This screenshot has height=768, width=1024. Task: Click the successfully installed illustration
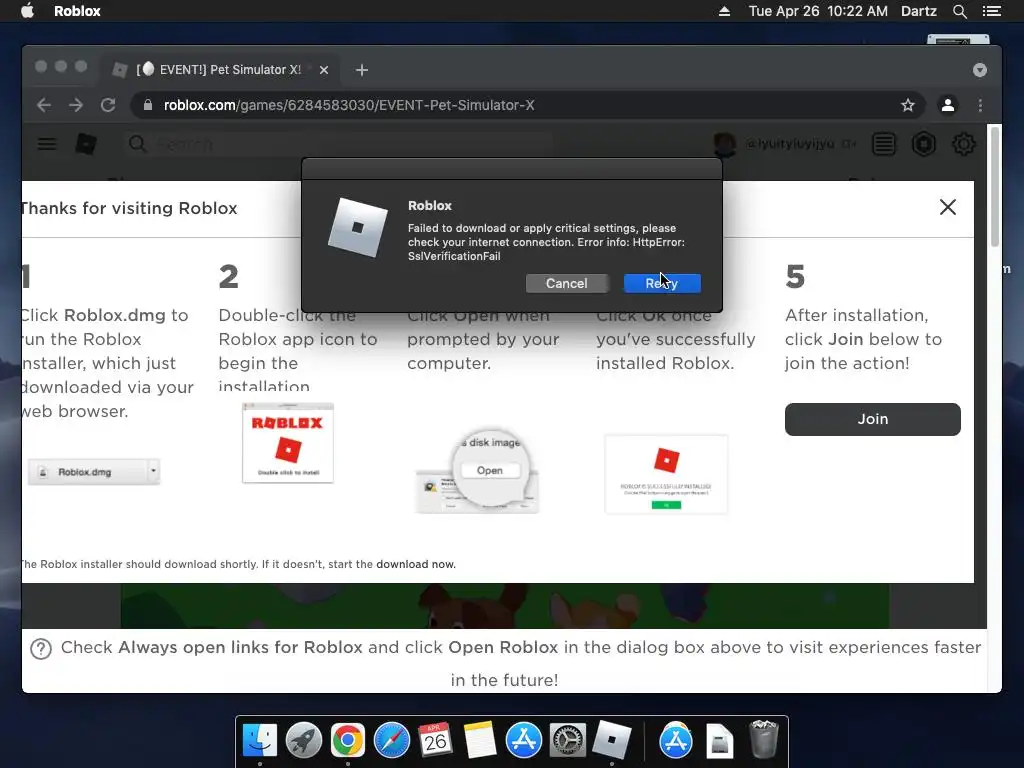(x=666, y=474)
